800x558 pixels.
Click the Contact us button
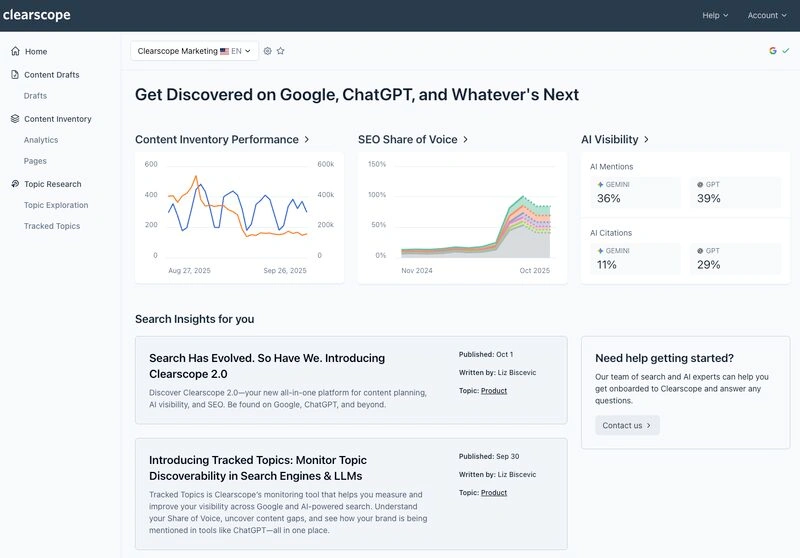(627, 425)
